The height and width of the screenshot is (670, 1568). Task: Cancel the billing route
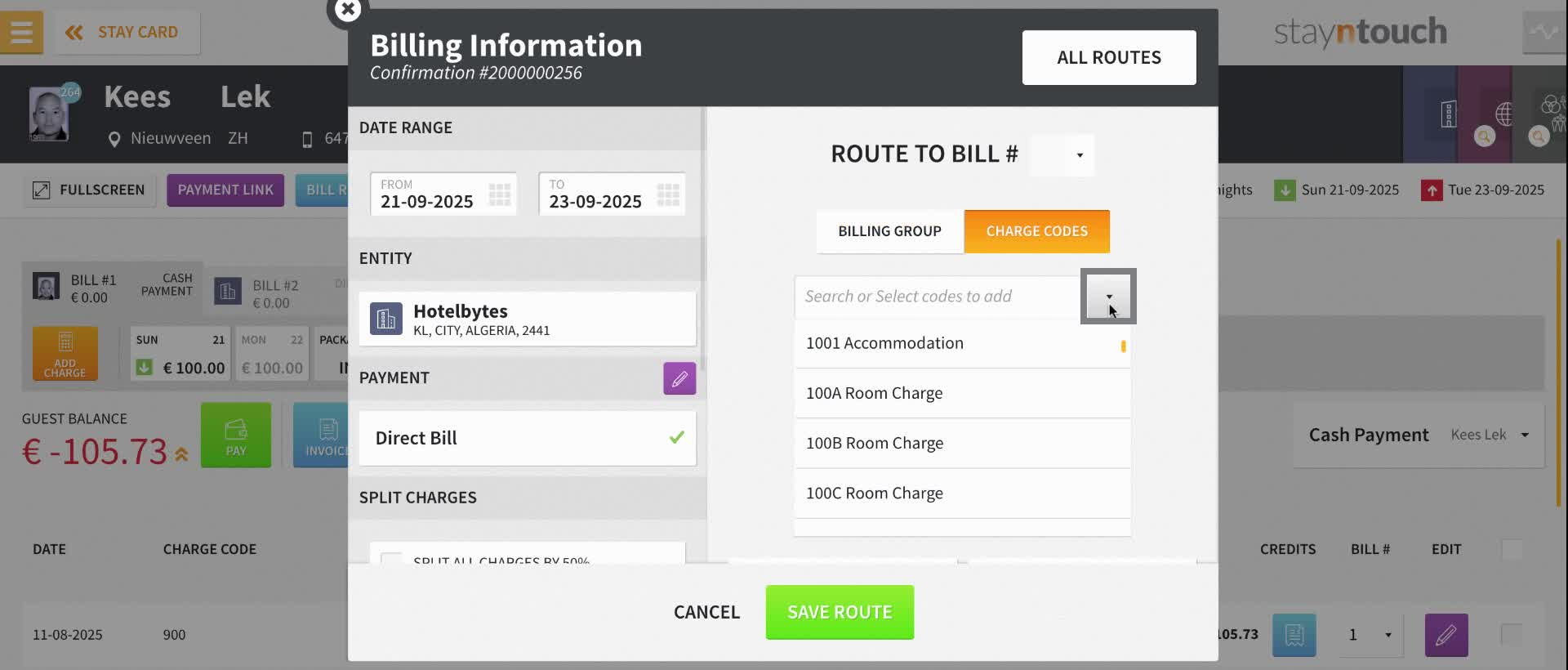pos(706,613)
